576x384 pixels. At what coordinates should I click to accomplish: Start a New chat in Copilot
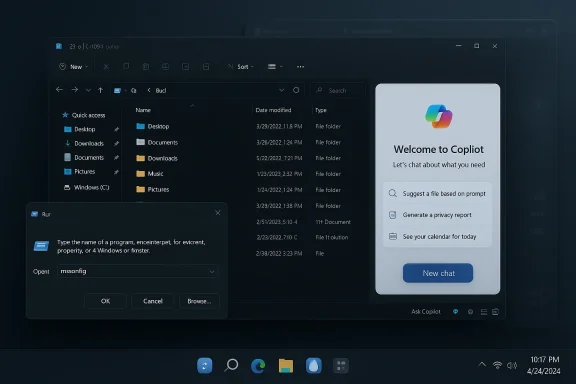point(438,273)
